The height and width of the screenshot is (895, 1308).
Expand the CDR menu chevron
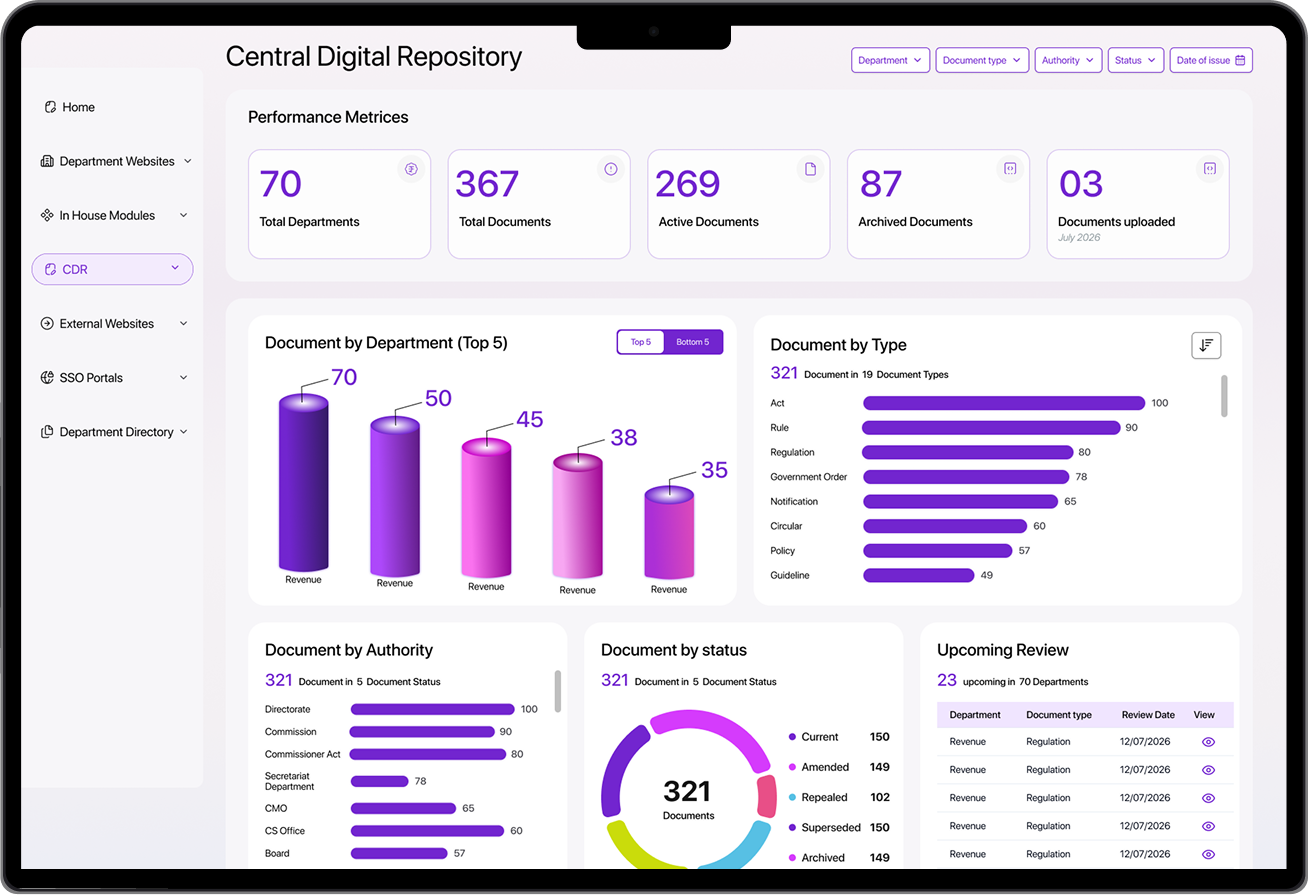[175, 268]
